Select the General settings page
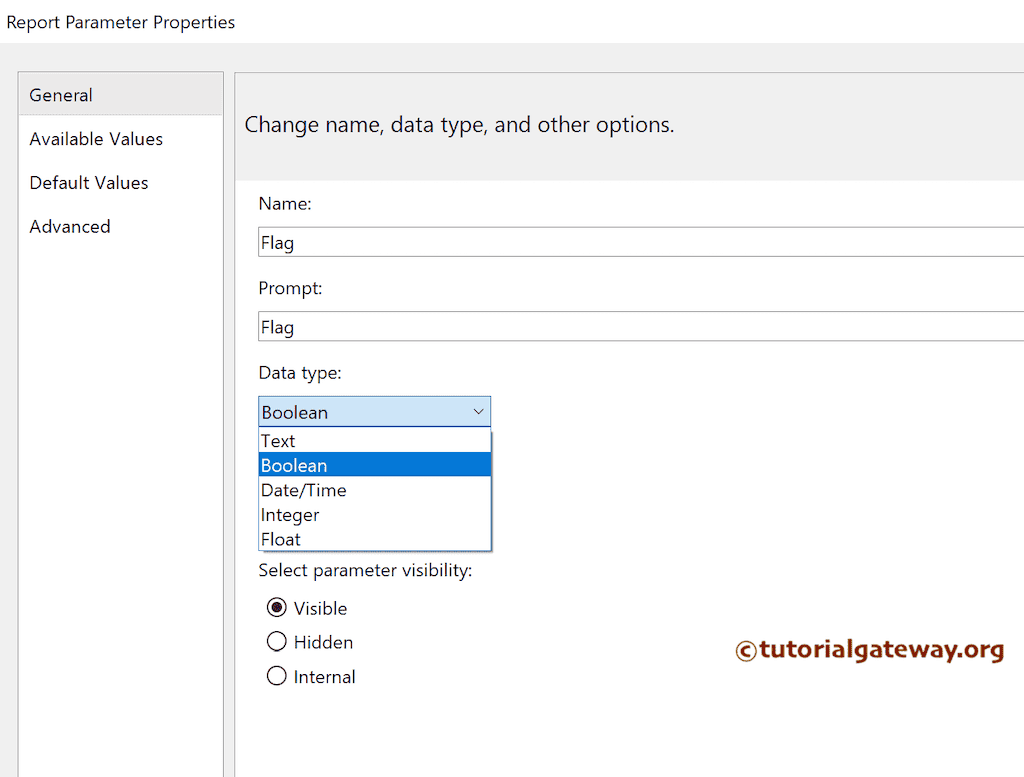The image size is (1024, 777). (60, 95)
